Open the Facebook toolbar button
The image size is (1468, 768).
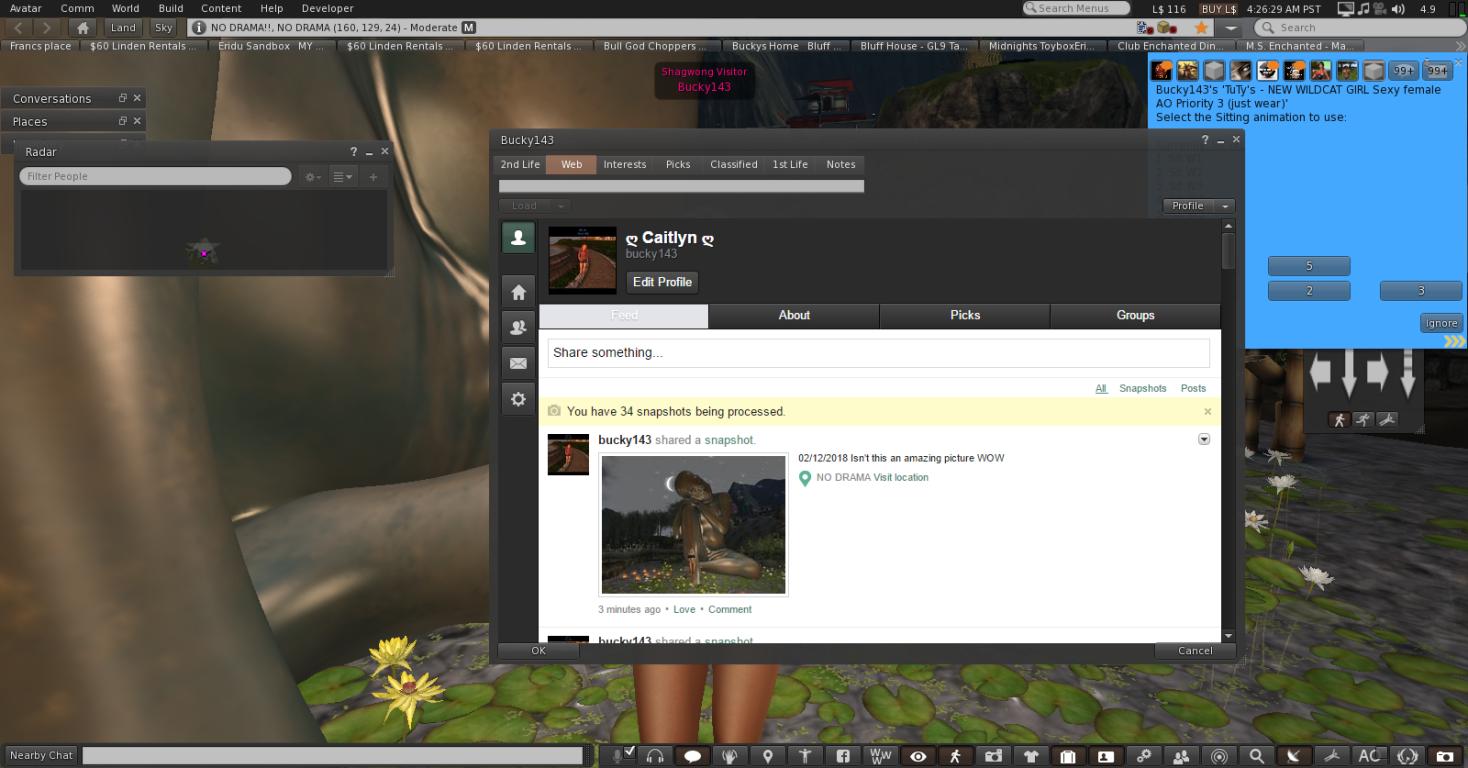[x=843, y=756]
